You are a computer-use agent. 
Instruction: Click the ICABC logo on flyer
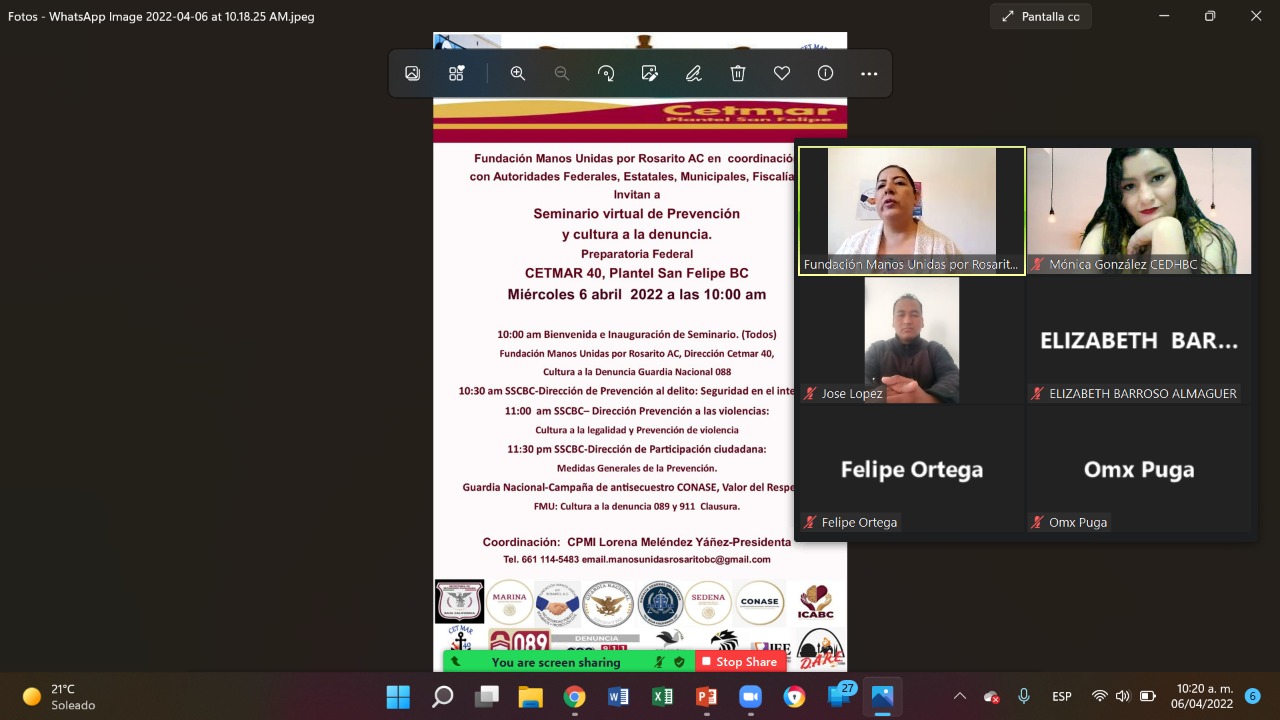click(x=816, y=602)
